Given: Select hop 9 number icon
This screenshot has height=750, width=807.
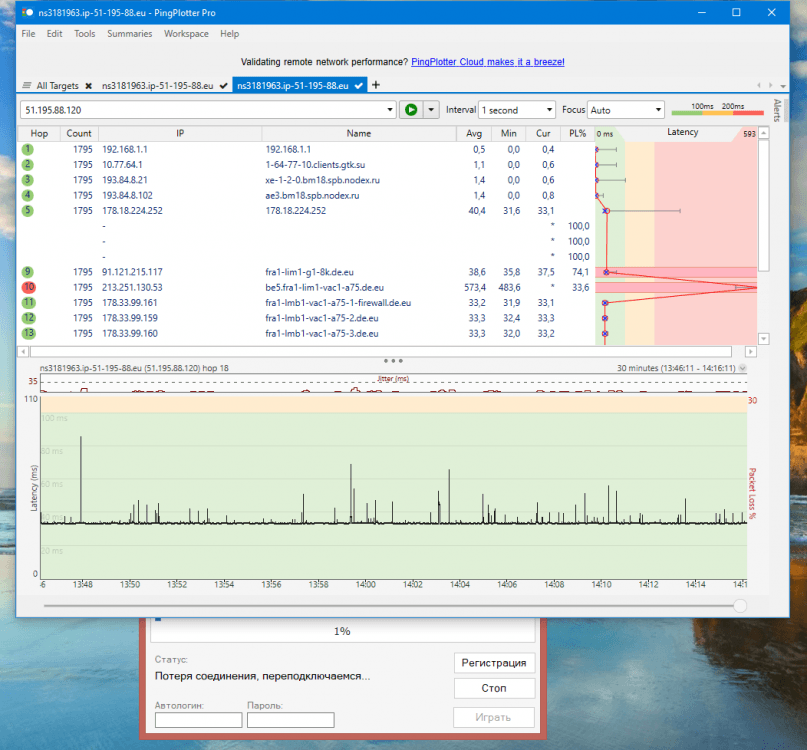Looking at the screenshot, I should point(28,272).
